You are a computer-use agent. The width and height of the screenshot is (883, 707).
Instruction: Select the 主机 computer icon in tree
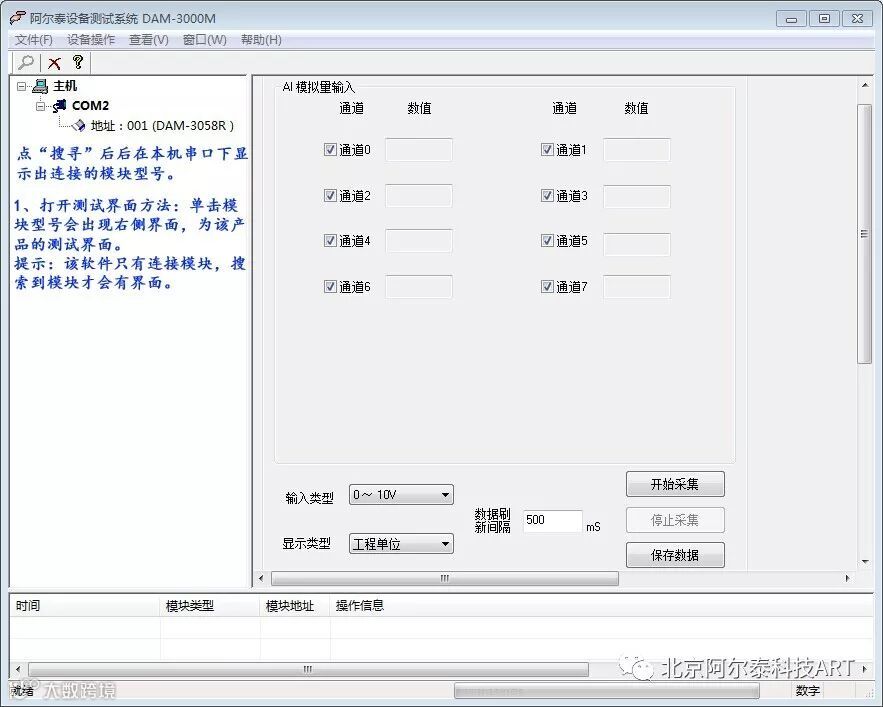point(40,86)
